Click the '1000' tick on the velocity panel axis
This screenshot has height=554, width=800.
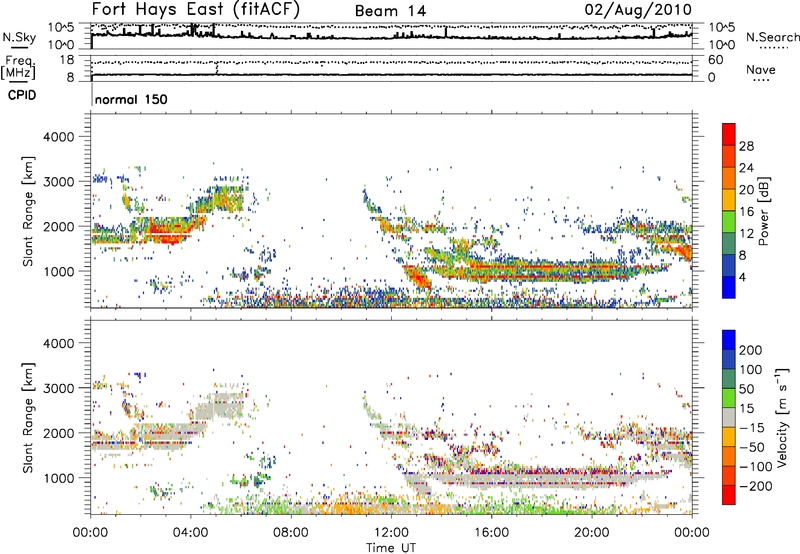pos(58,478)
